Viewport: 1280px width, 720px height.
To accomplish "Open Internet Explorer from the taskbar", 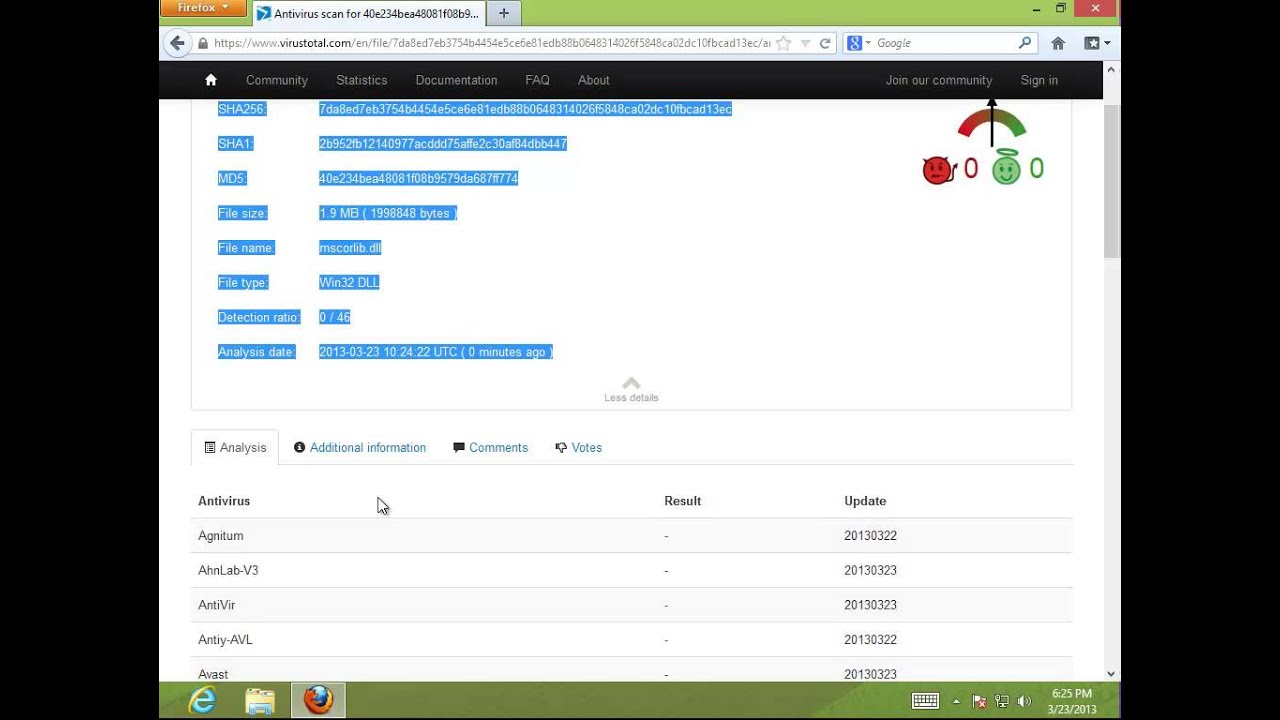I will (x=203, y=701).
